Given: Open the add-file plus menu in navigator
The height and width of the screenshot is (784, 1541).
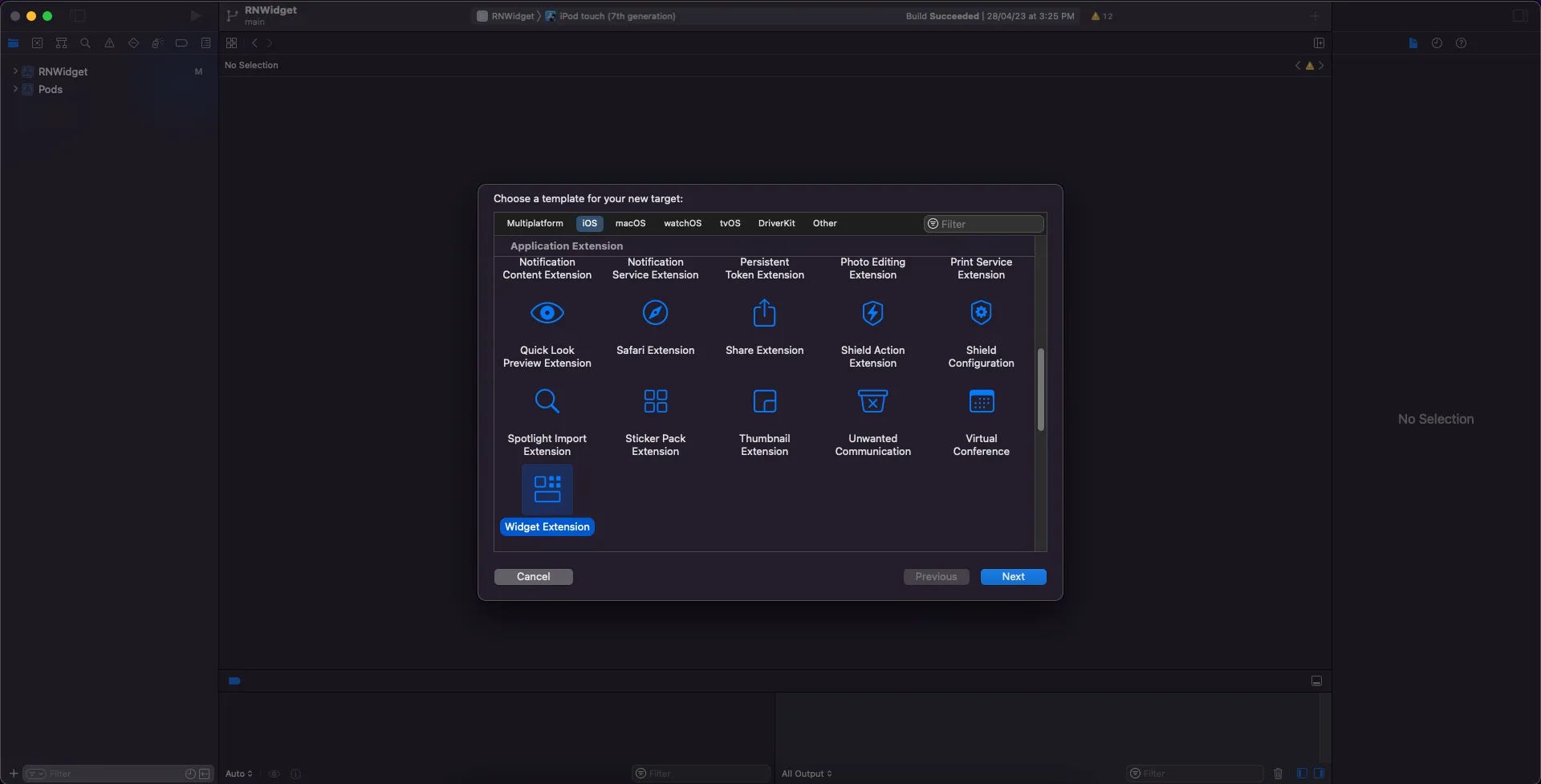Looking at the screenshot, I should [x=14, y=774].
